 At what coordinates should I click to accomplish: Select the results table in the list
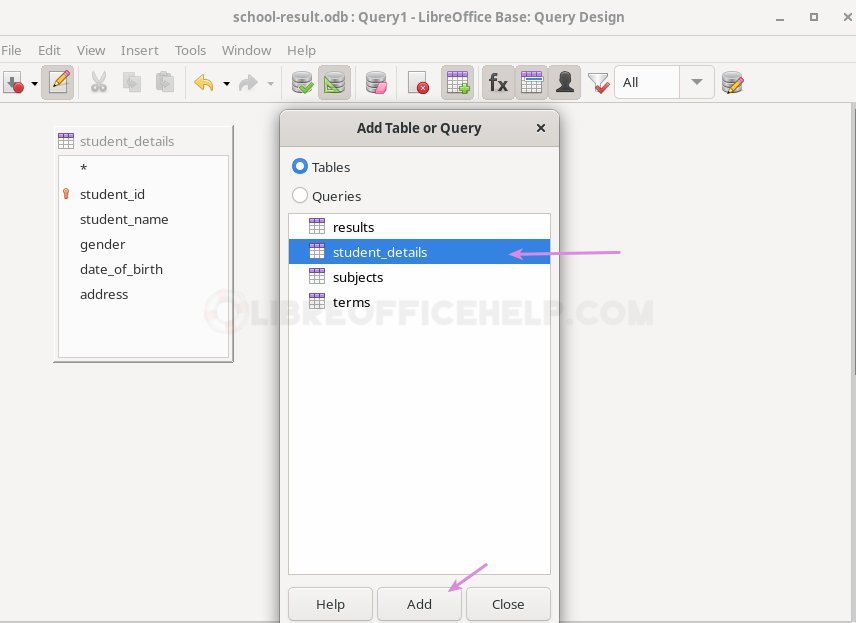pos(419,227)
